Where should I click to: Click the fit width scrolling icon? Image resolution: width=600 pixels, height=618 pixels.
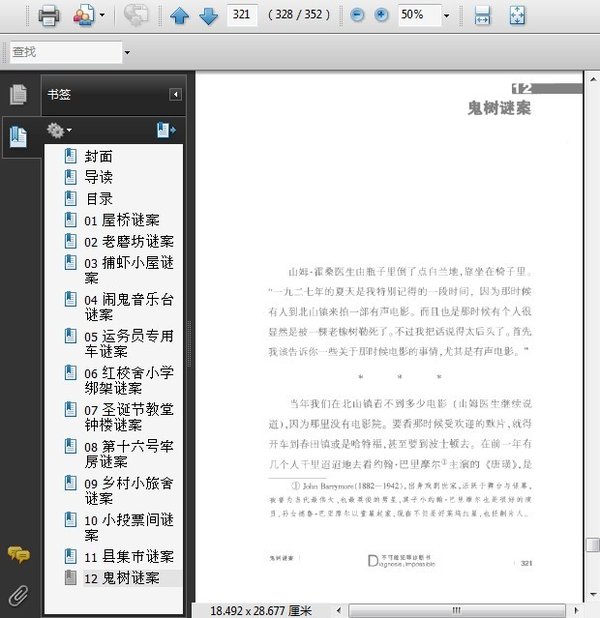pyautogui.click(x=482, y=15)
